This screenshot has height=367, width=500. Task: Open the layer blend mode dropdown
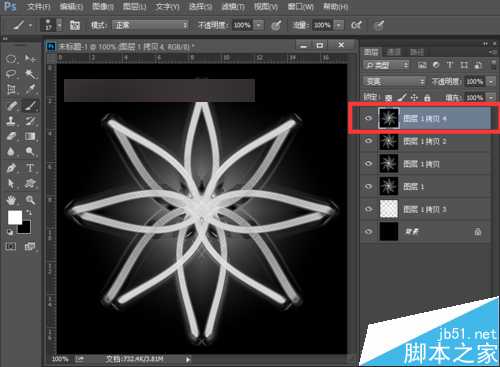(x=394, y=82)
